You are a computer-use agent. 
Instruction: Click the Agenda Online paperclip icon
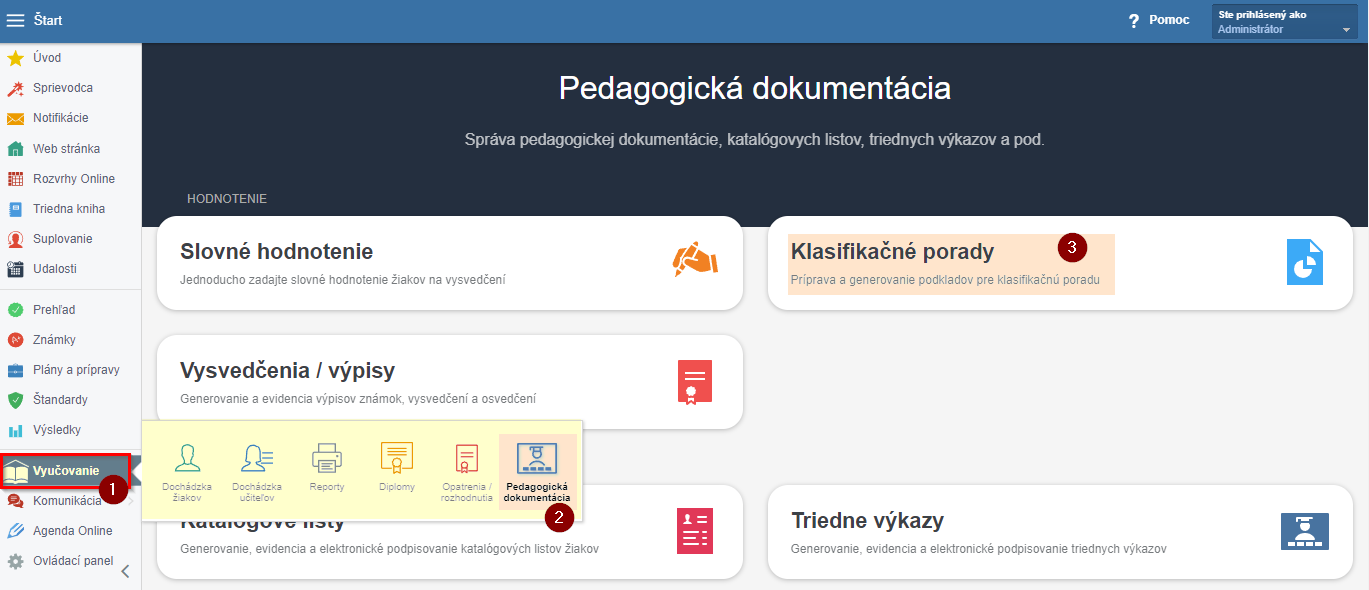(x=15, y=531)
